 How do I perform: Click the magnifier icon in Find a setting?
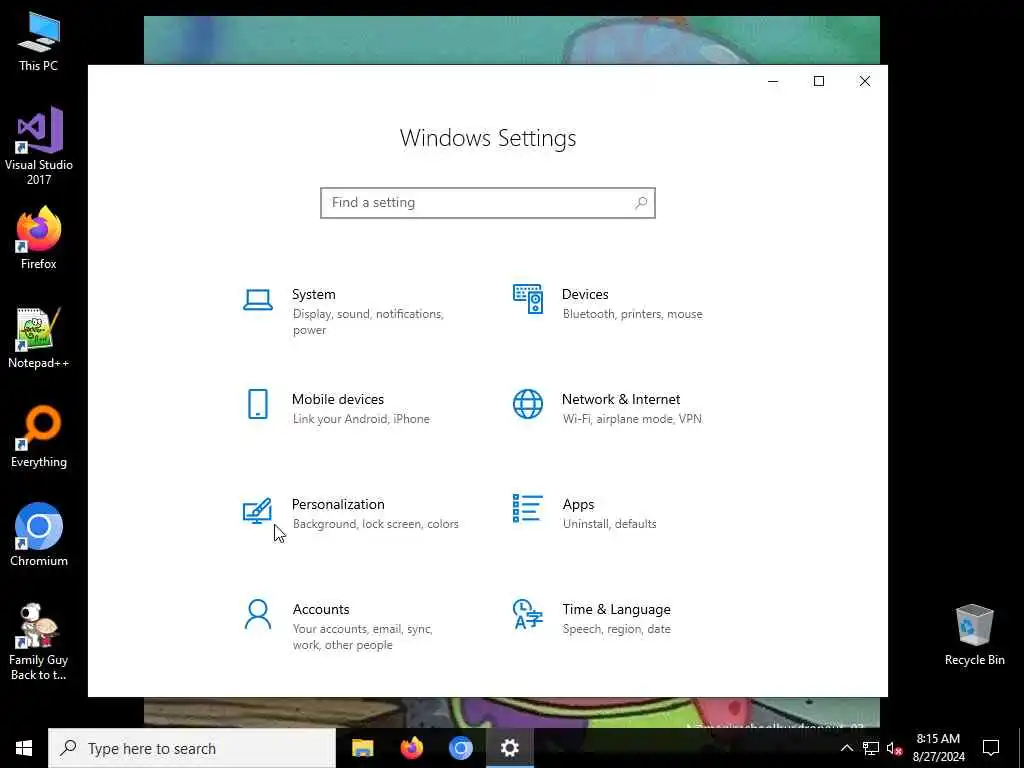[x=641, y=202]
